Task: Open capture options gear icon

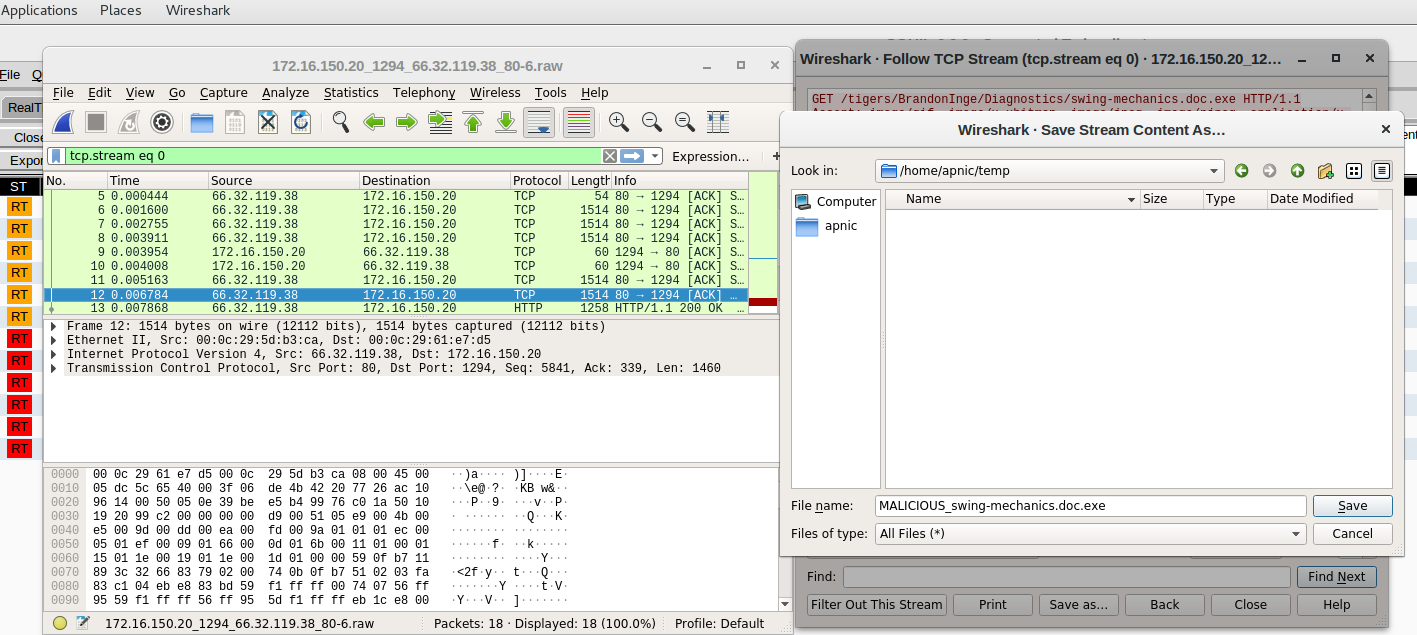Action: pos(162,122)
